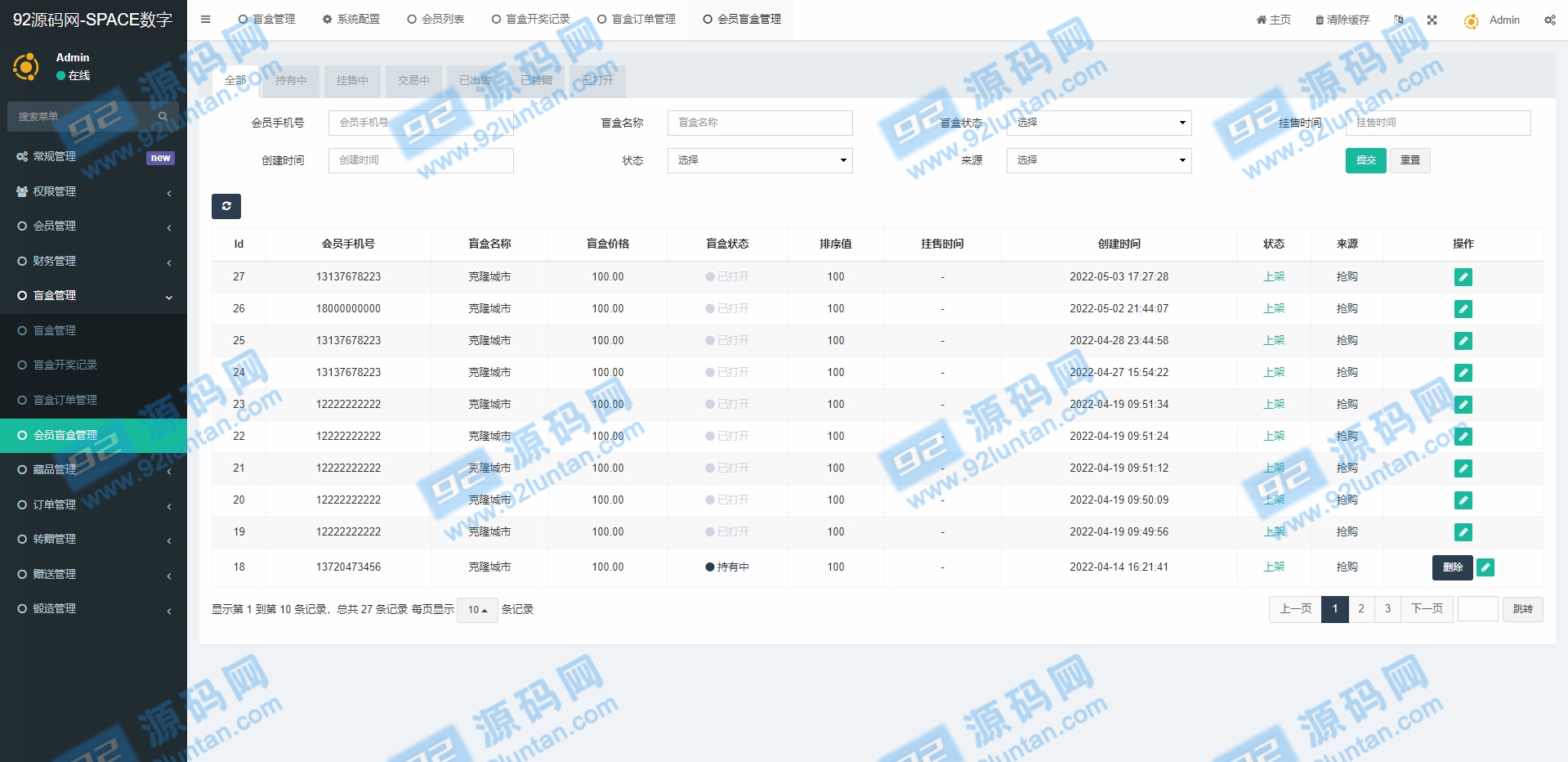Open 盲盒订单管理 in the sidebar submenu

coord(93,400)
